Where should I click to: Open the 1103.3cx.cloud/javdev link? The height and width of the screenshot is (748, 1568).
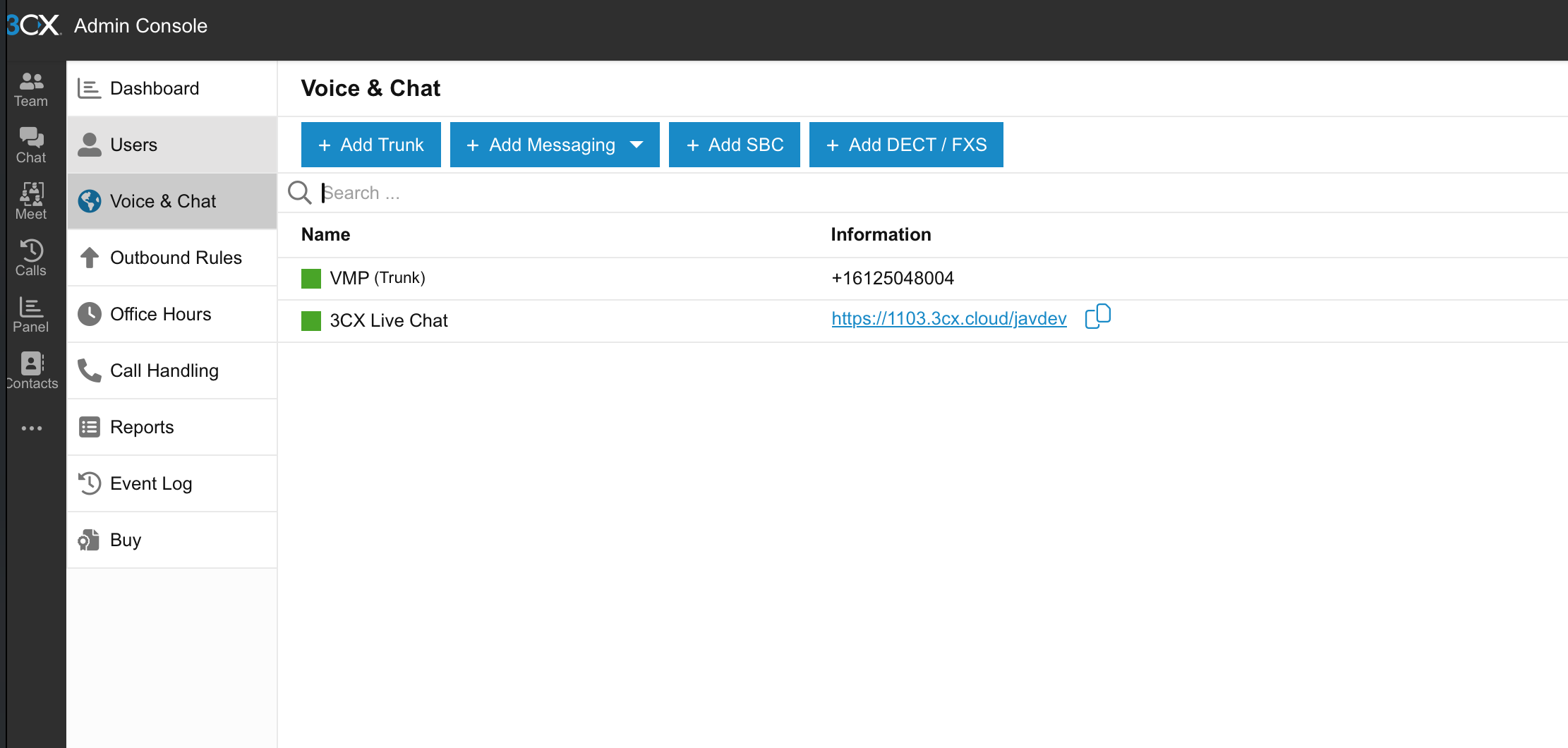pyautogui.click(x=948, y=319)
